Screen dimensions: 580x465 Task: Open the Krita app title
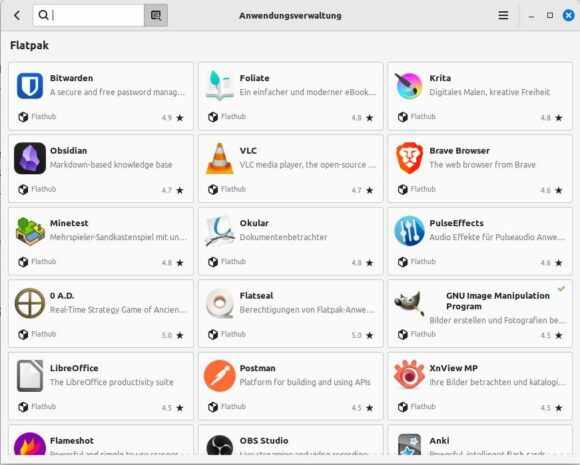(440, 78)
